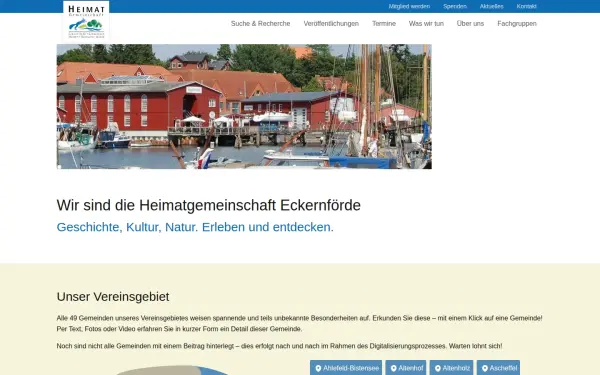Go to Spenden page
The width and height of the screenshot is (600, 375).
point(455,7)
